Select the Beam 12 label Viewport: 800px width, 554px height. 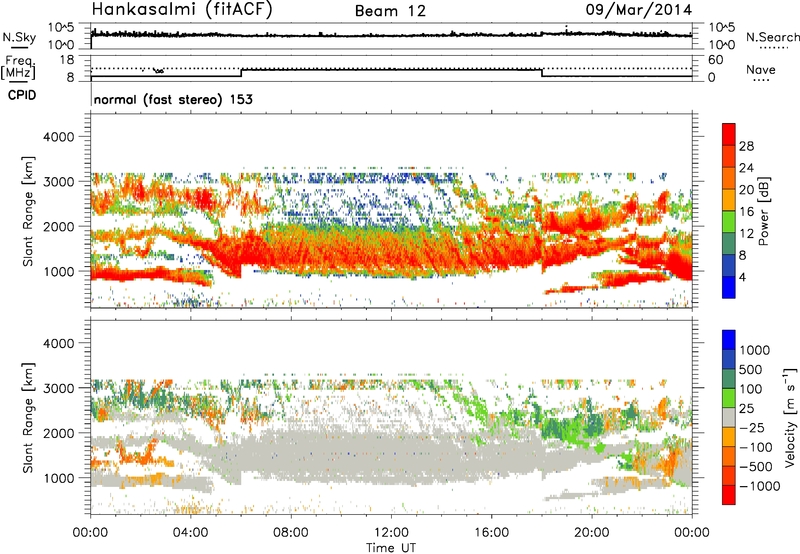point(390,11)
